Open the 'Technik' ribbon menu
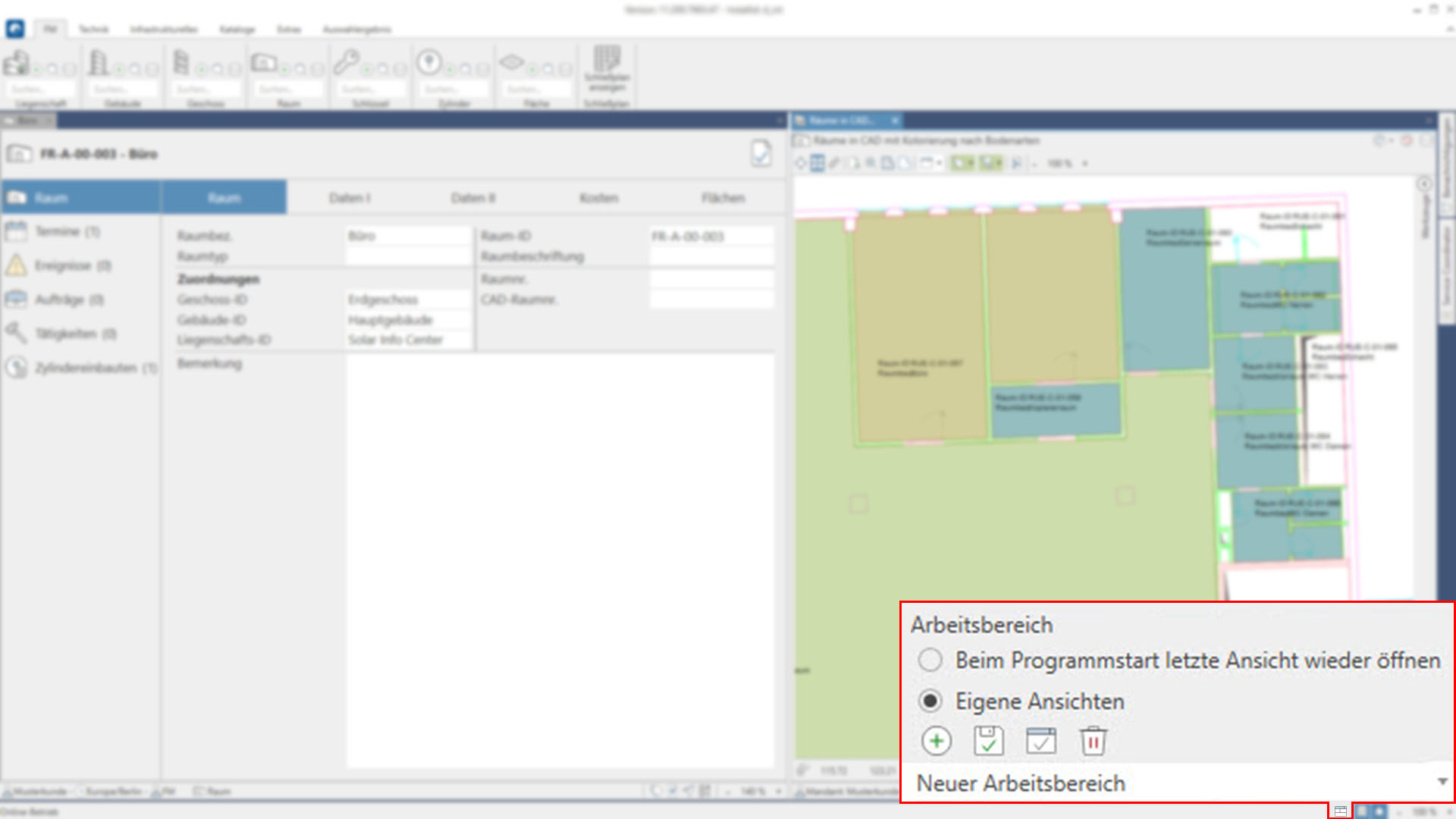The width and height of the screenshot is (1456, 819). click(x=94, y=30)
